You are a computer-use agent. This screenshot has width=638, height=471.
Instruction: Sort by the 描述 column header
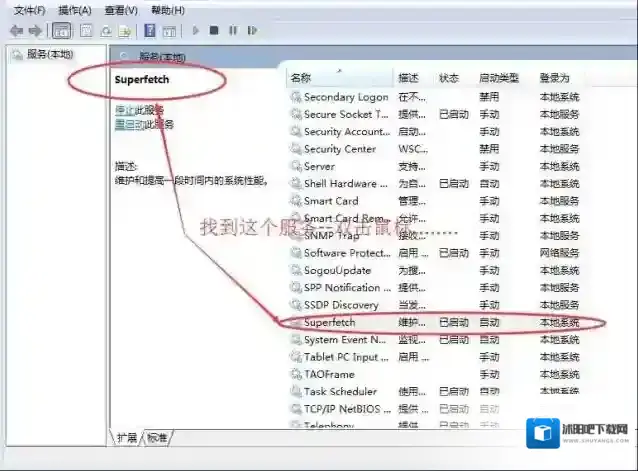pyautogui.click(x=408, y=78)
